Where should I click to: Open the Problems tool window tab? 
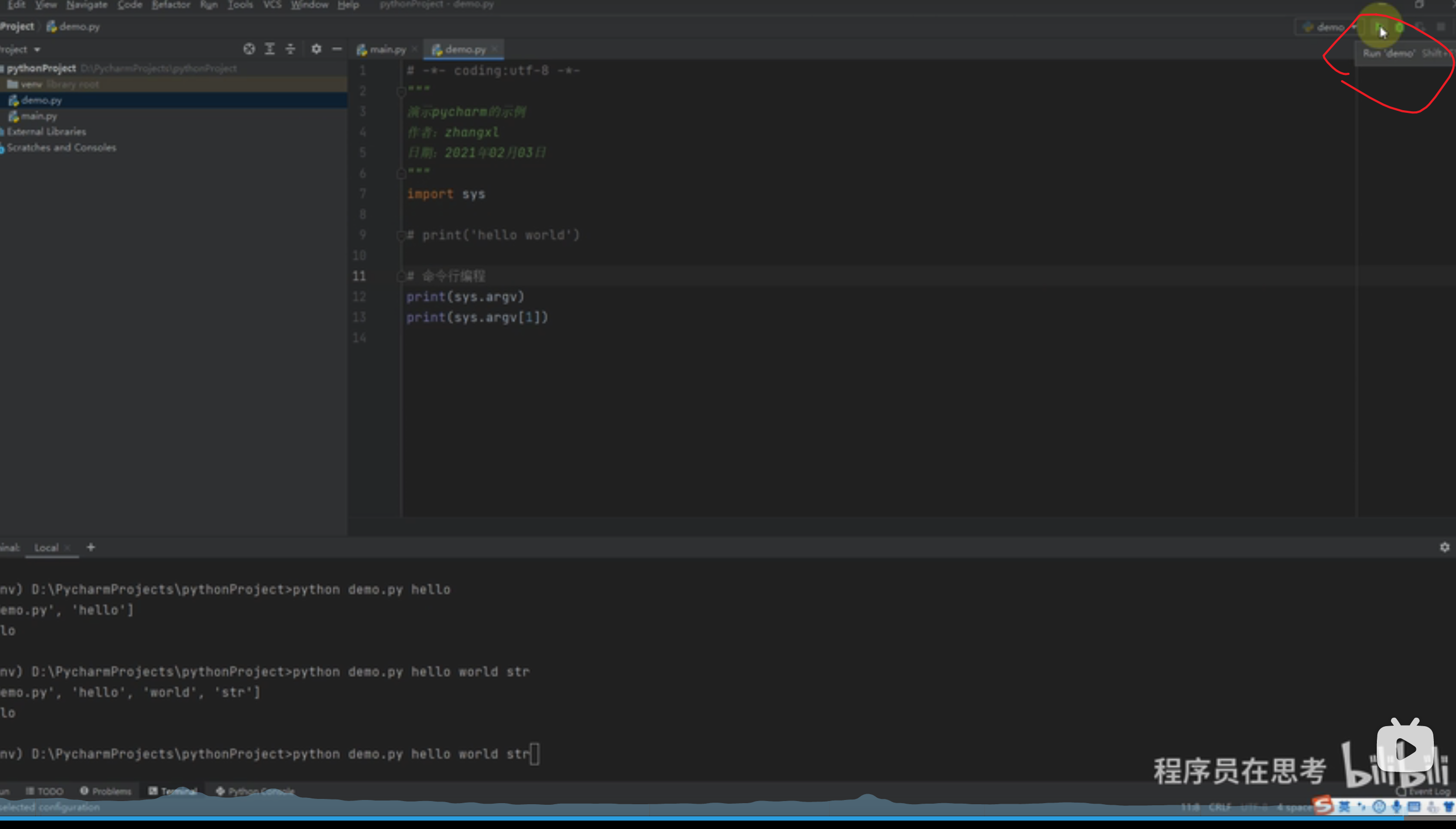[x=106, y=792]
